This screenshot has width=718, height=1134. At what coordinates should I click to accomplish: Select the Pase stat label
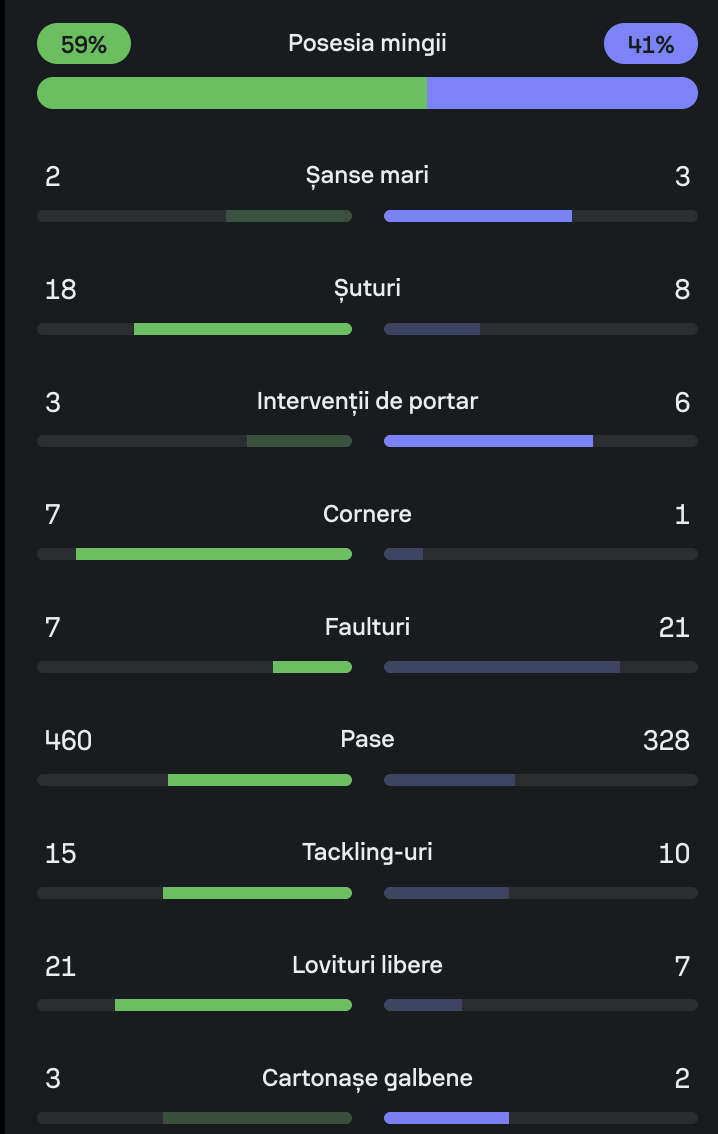(x=367, y=740)
